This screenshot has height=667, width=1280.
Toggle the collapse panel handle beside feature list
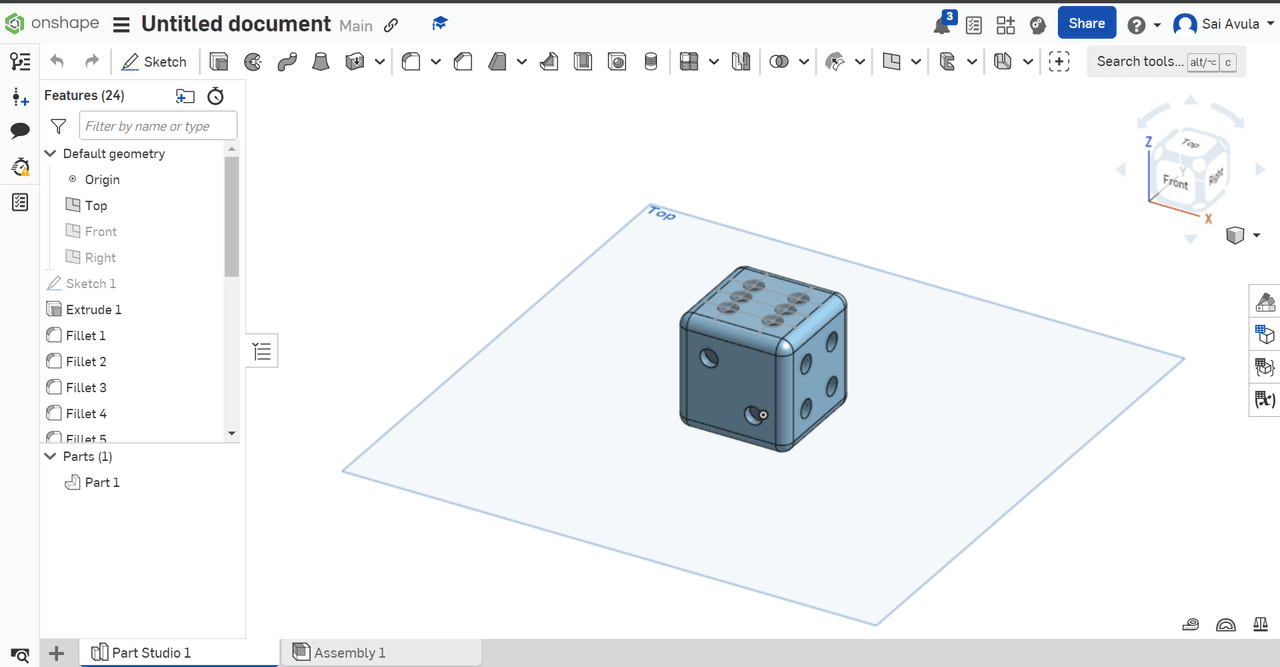[262, 351]
